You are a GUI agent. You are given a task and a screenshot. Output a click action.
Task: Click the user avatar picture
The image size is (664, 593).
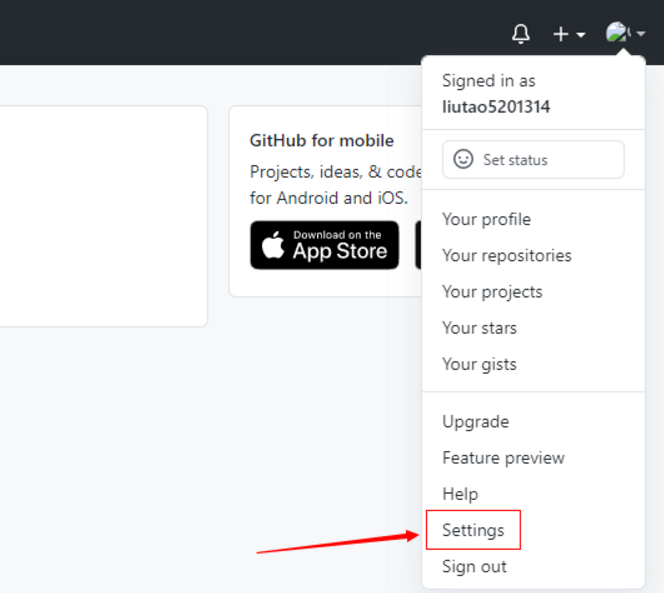coord(617,33)
